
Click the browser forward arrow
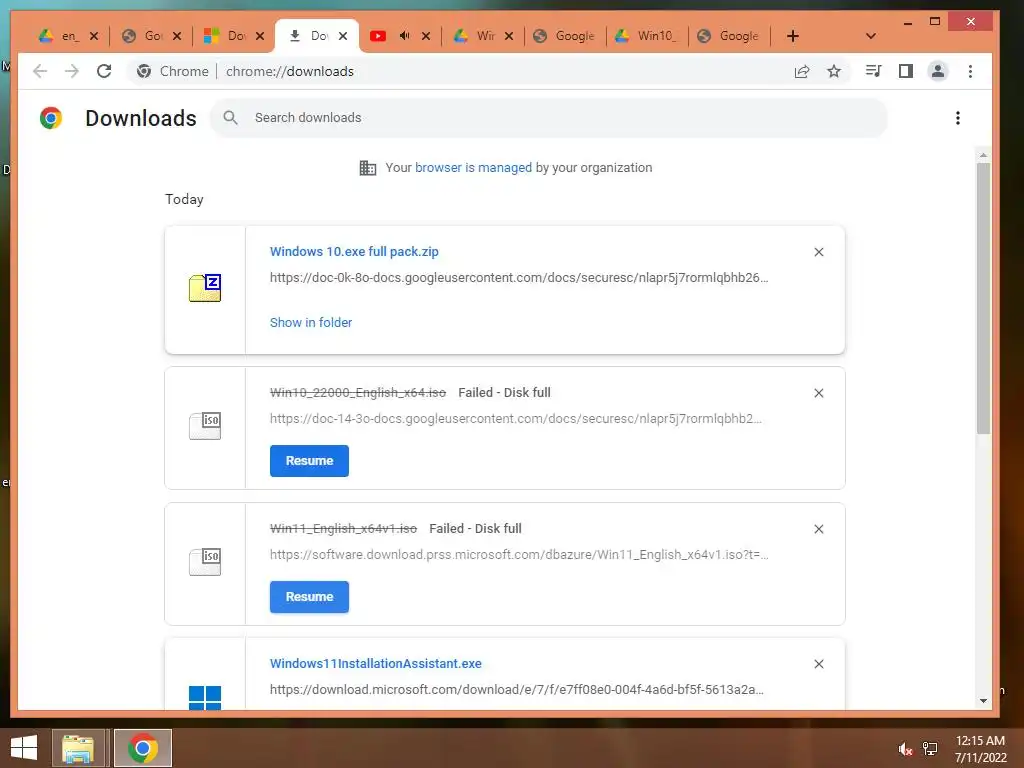(72, 71)
